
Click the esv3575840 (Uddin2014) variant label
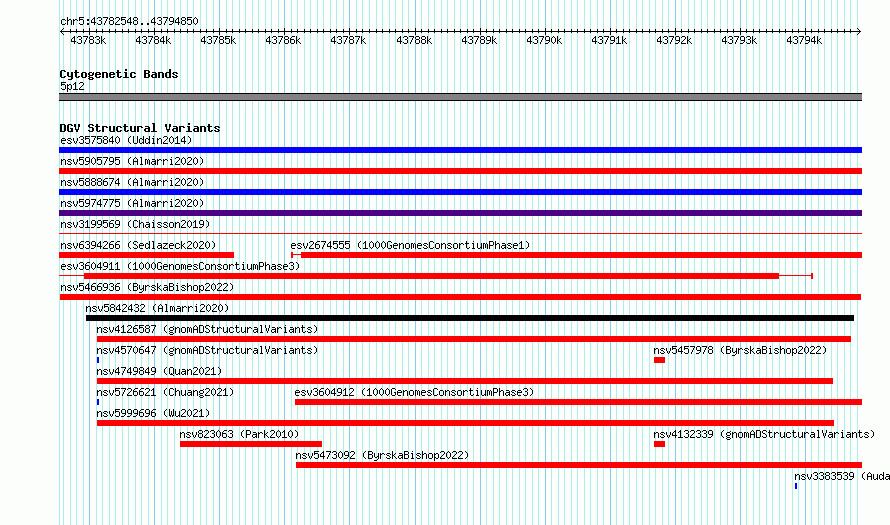[x=126, y=140]
